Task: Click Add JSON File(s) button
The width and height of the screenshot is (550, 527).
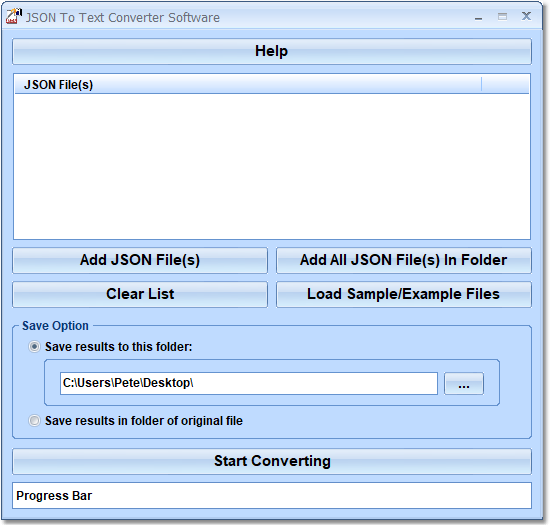Action: point(140,260)
